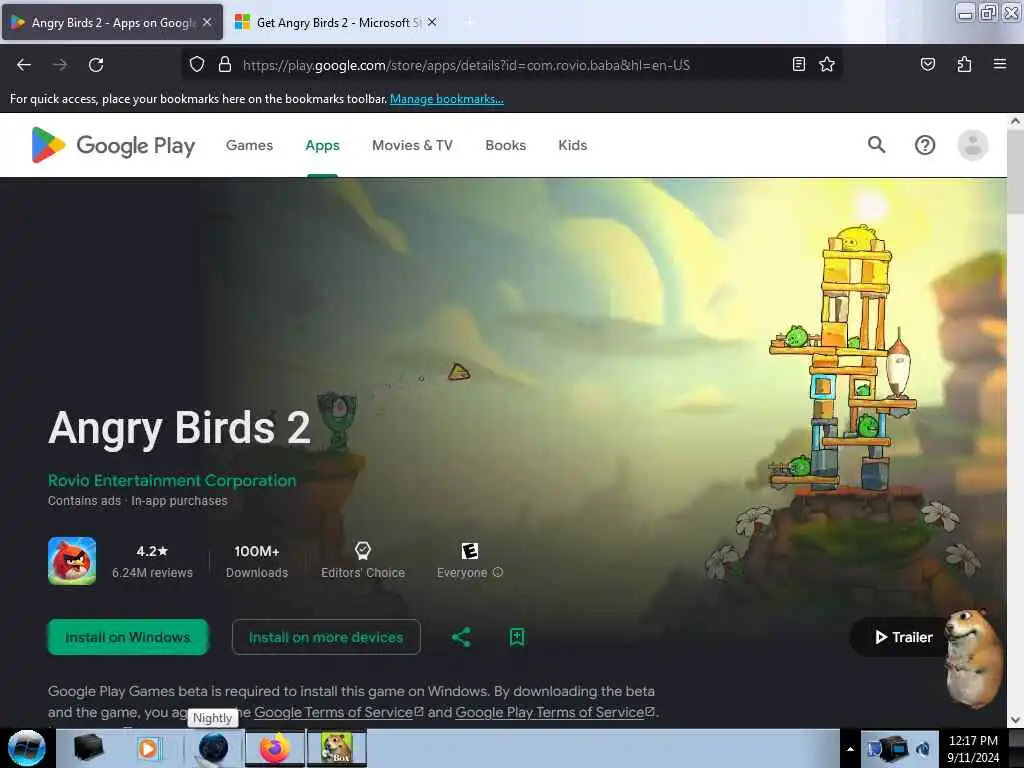Go back with the browser back arrow

point(24,65)
